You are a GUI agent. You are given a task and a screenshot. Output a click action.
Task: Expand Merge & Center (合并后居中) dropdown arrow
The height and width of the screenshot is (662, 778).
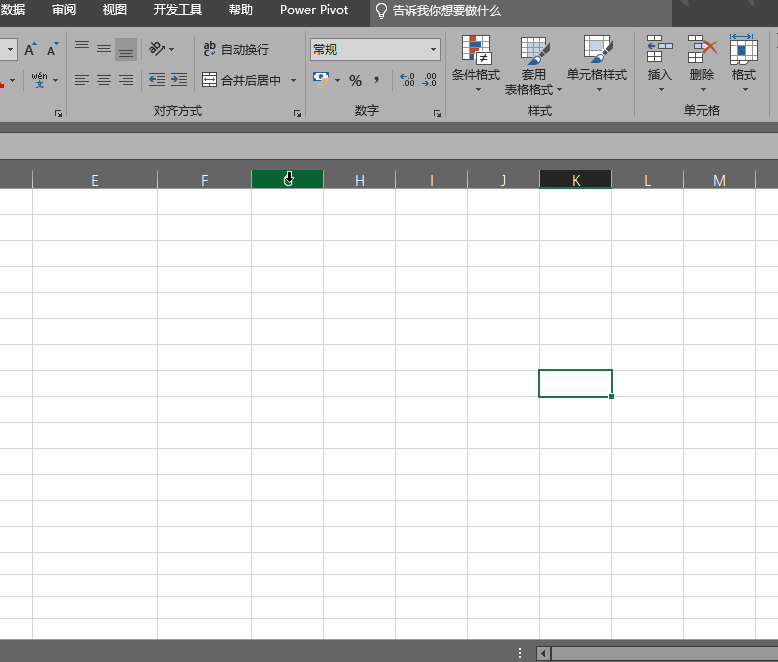(x=293, y=80)
